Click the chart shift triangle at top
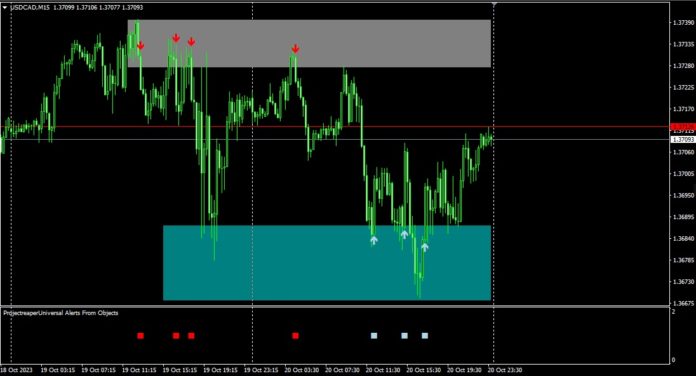Image resolution: width=696 pixels, height=376 pixels. 494,4
